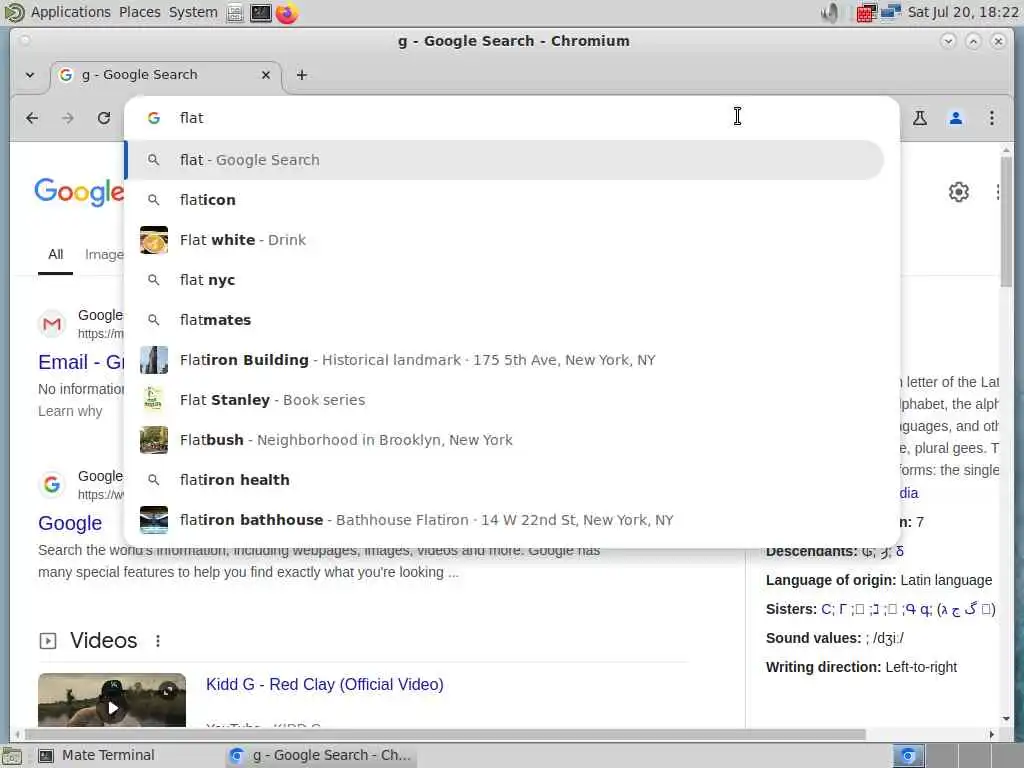Close the 'g - Google Search' tab
The height and width of the screenshot is (768, 1024).
click(266, 75)
